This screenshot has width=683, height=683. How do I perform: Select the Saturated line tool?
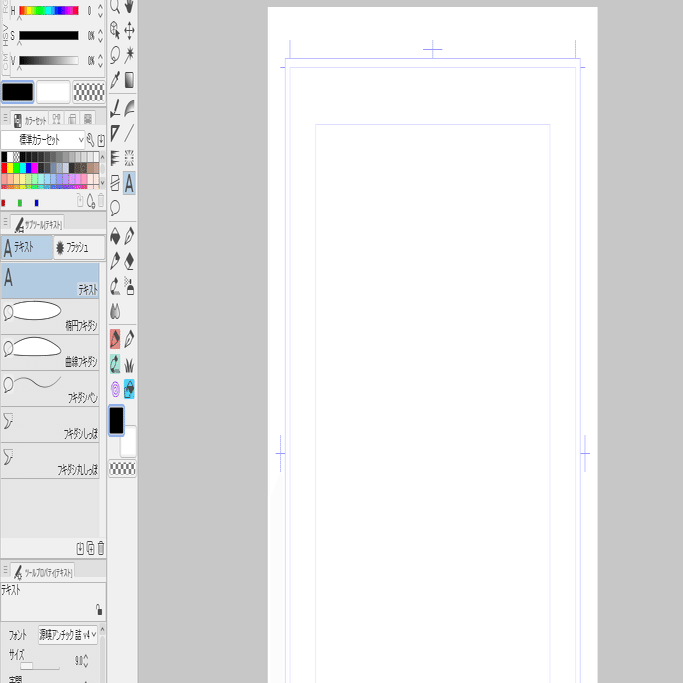tap(129, 158)
